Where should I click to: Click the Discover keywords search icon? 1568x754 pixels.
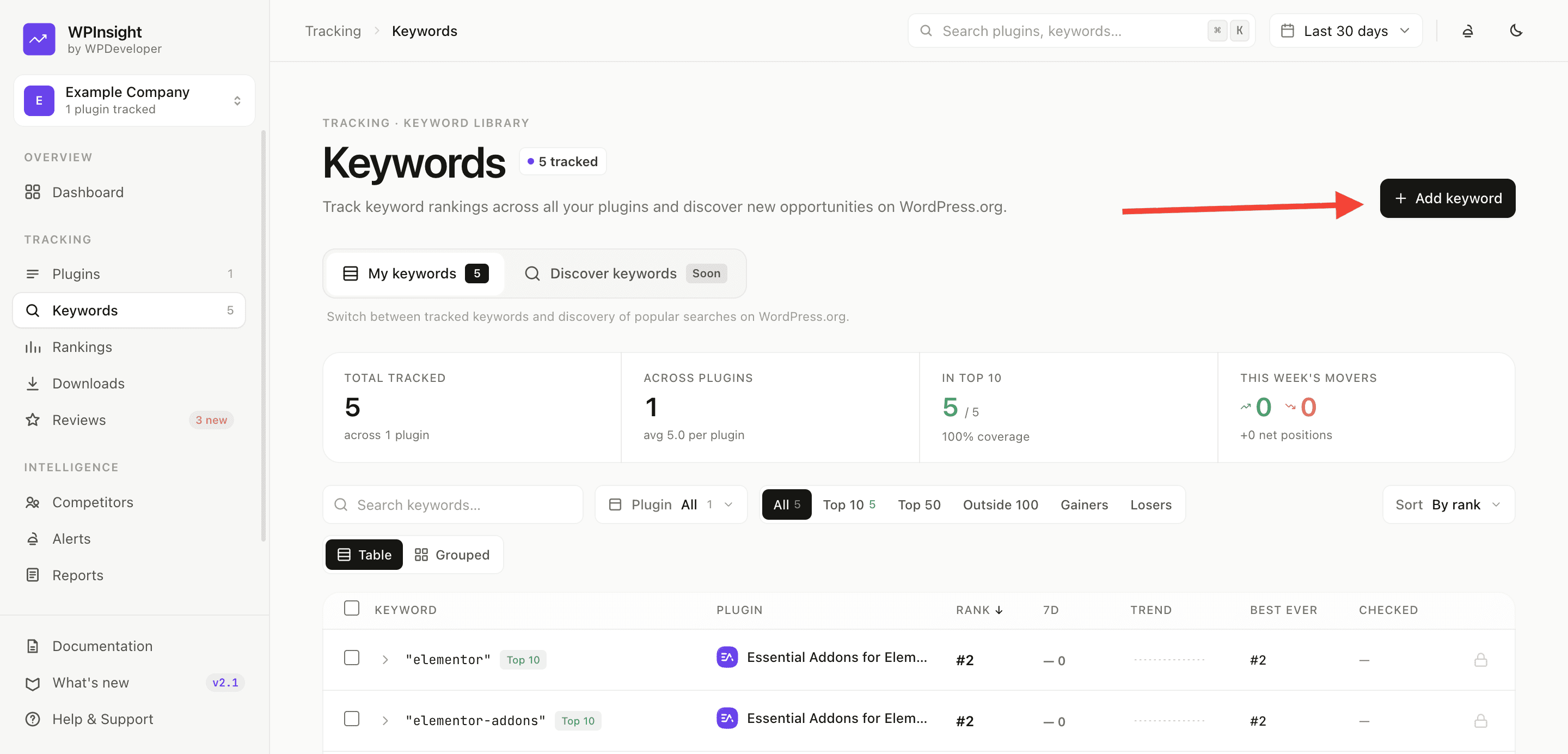(x=532, y=274)
